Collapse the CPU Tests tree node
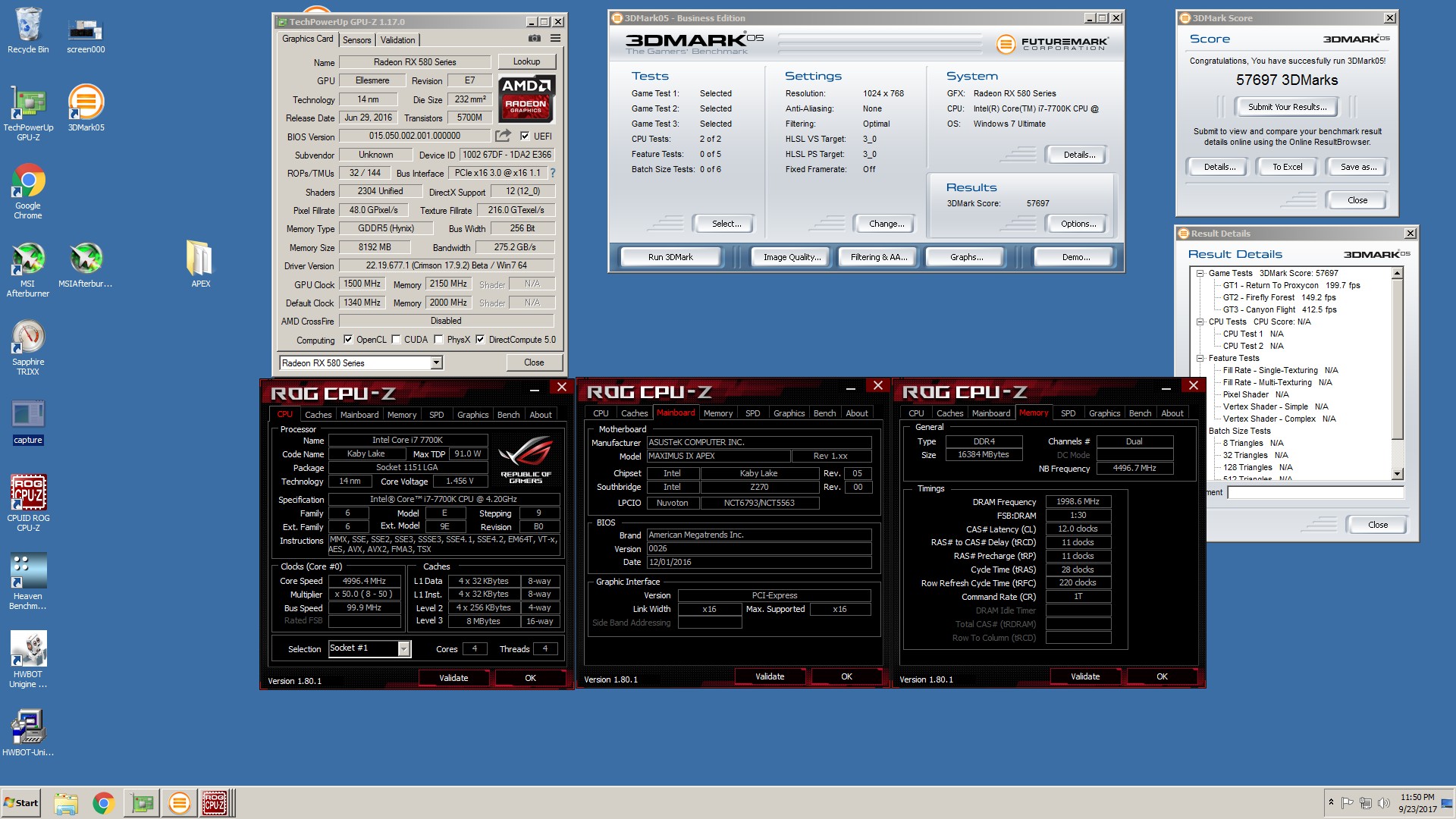The width and height of the screenshot is (1456, 819). click(x=1200, y=322)
